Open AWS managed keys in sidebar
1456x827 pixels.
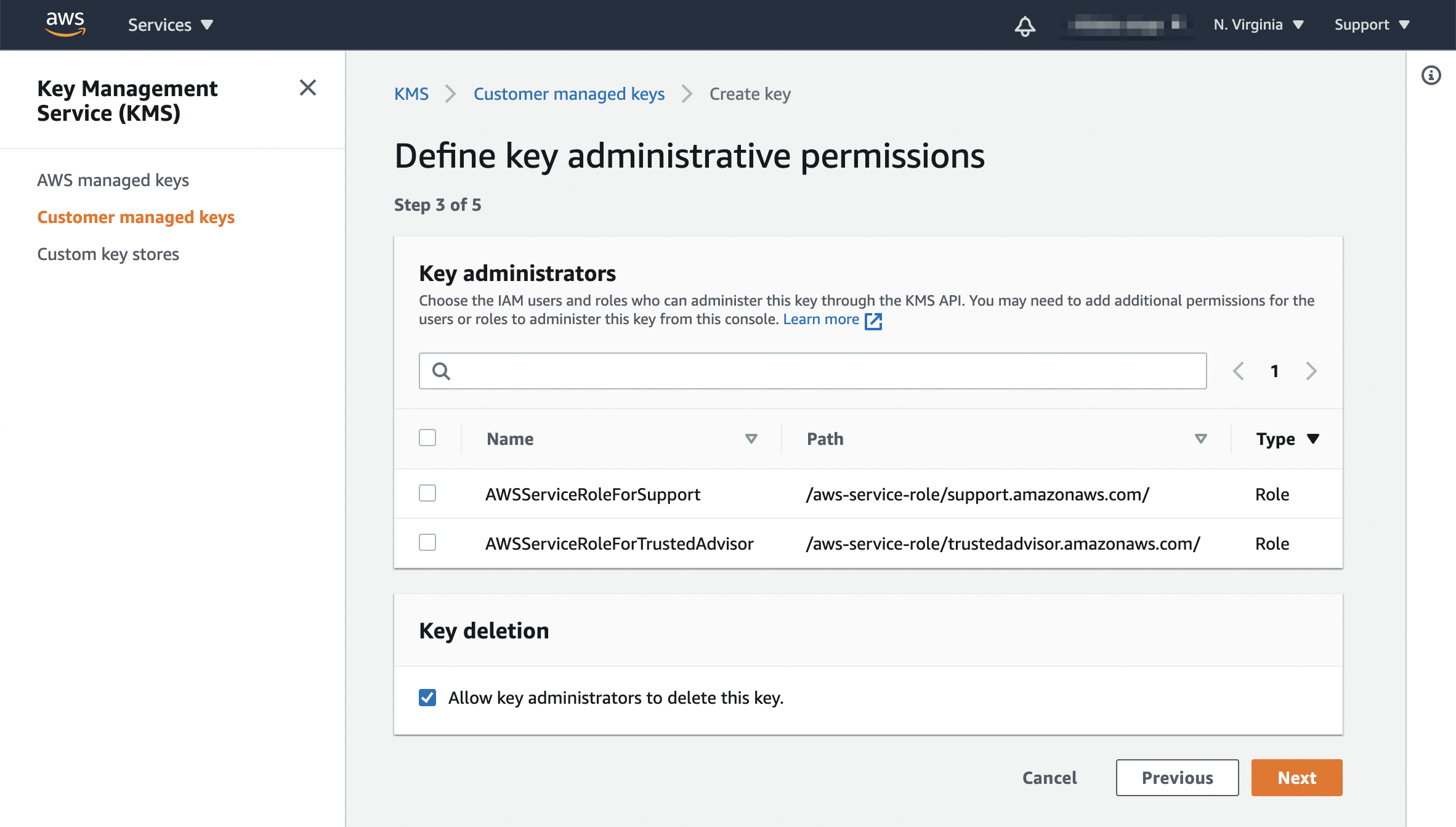[113, 180]
